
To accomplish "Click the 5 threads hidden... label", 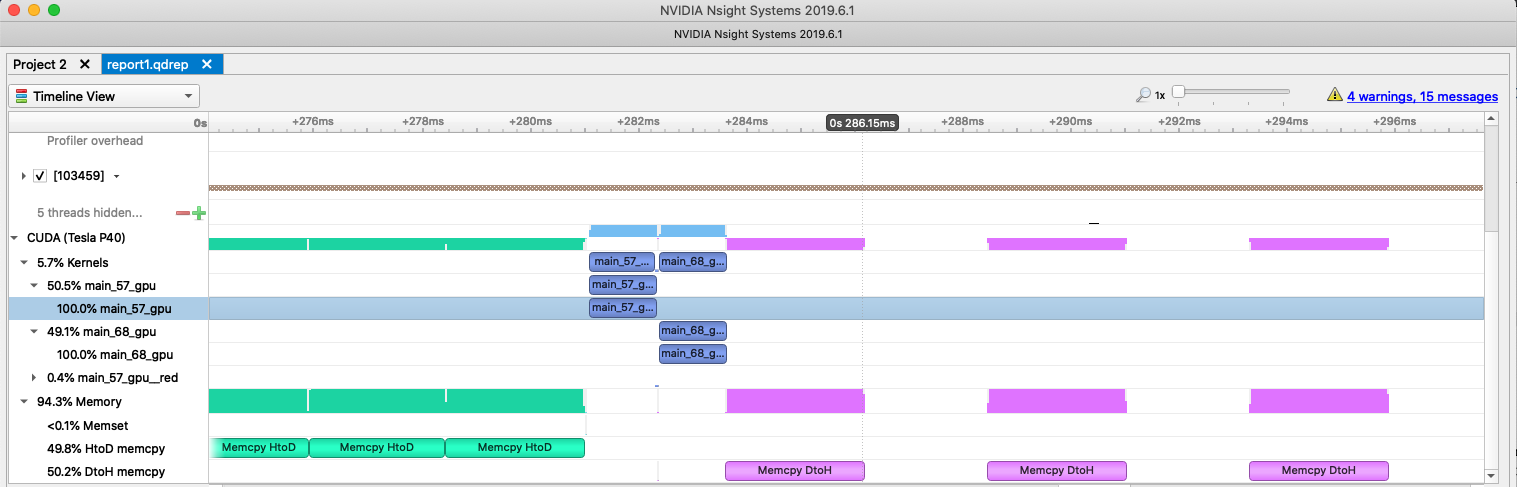I will point(90,213).
